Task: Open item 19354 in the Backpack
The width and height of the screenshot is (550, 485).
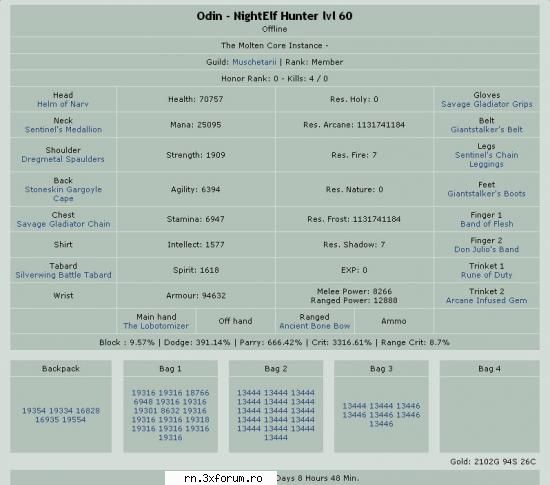Action: 34,411
